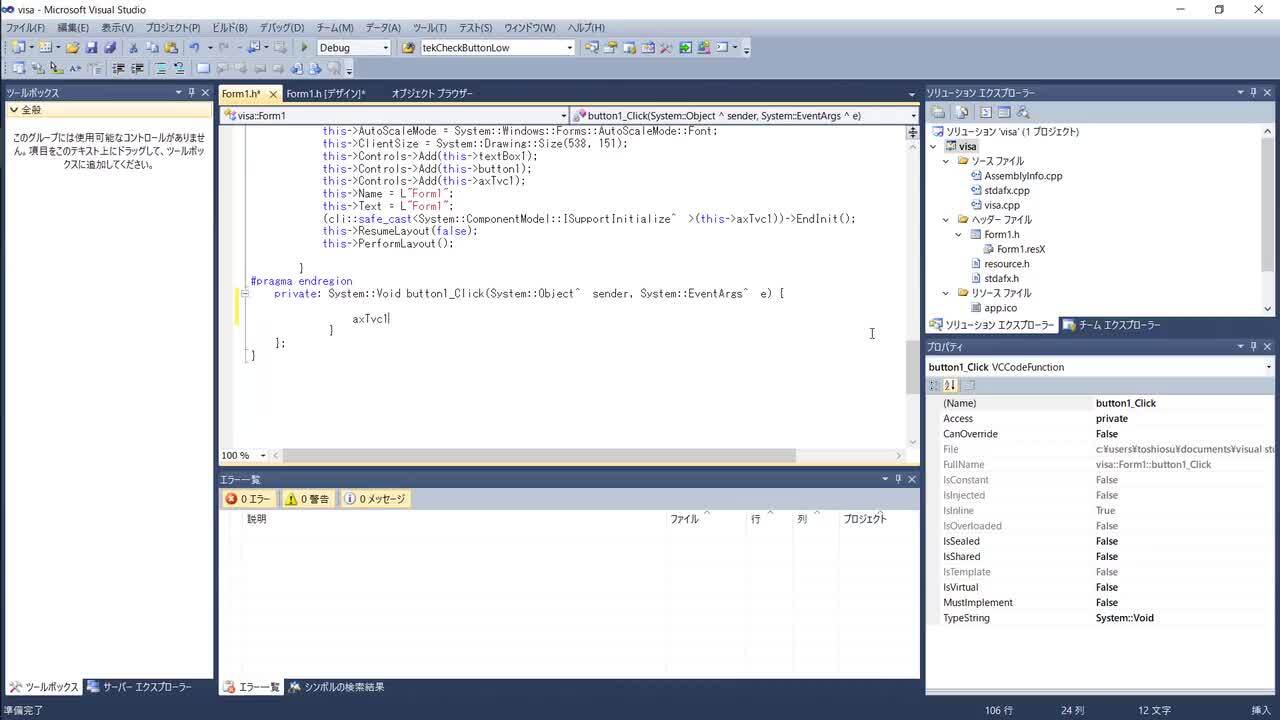Click the editor's horizontal scrollbar
Image resolution: width=1280 pixels, height=720 pixels.
coord(540,456)
